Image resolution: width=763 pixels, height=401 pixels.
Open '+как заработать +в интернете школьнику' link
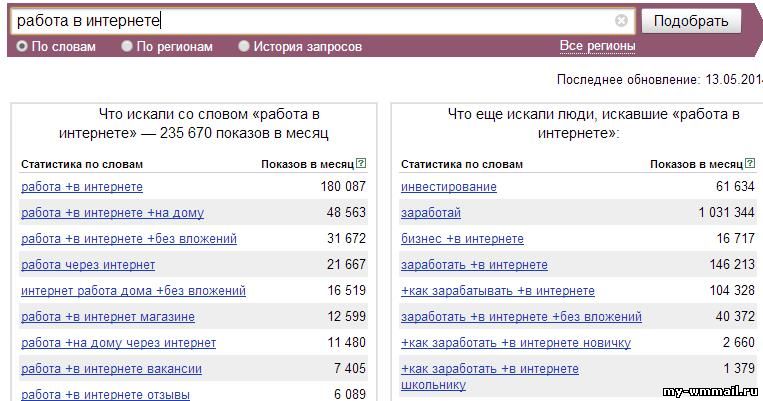490,377
